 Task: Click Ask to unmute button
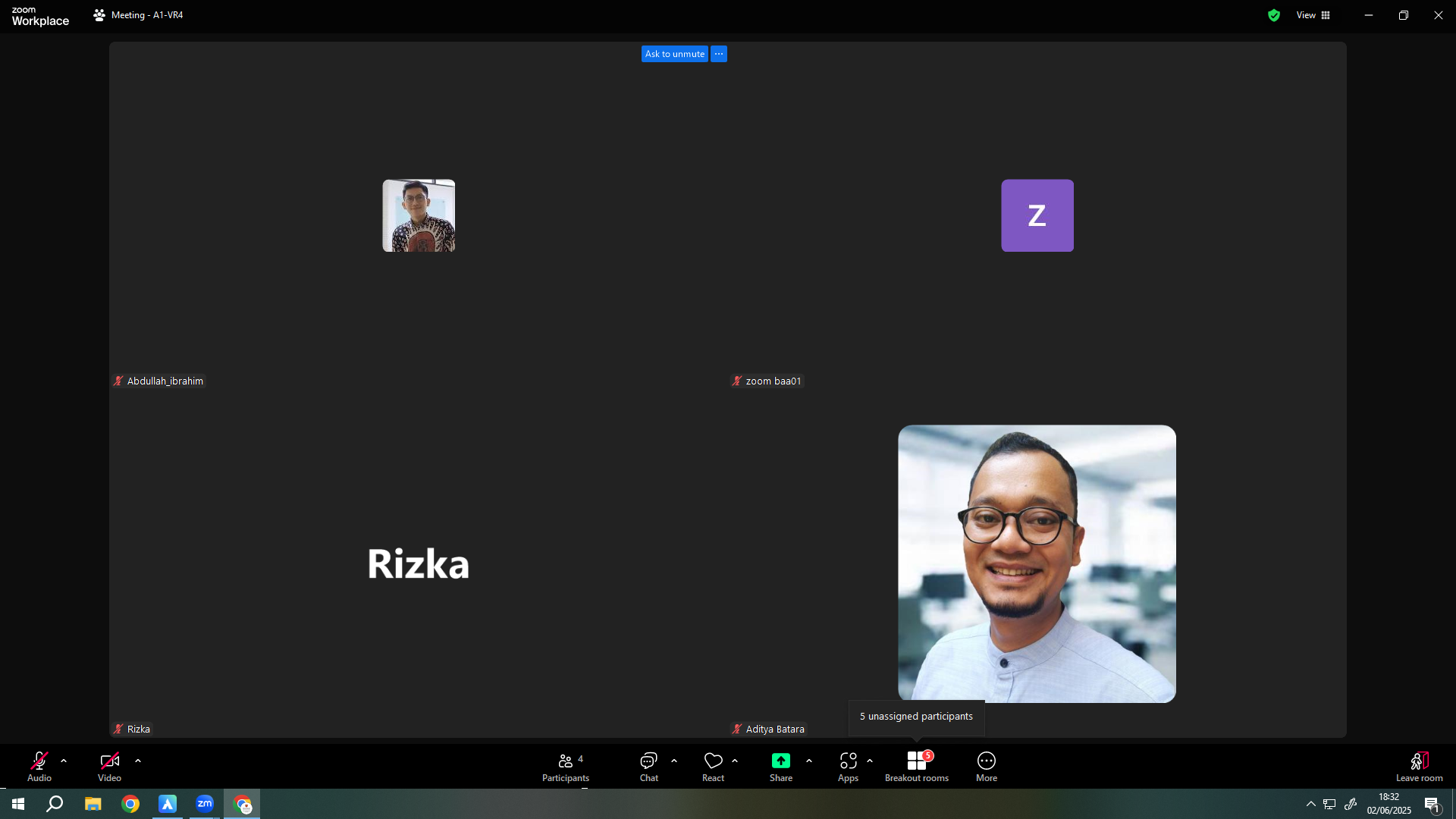[675, 54]
